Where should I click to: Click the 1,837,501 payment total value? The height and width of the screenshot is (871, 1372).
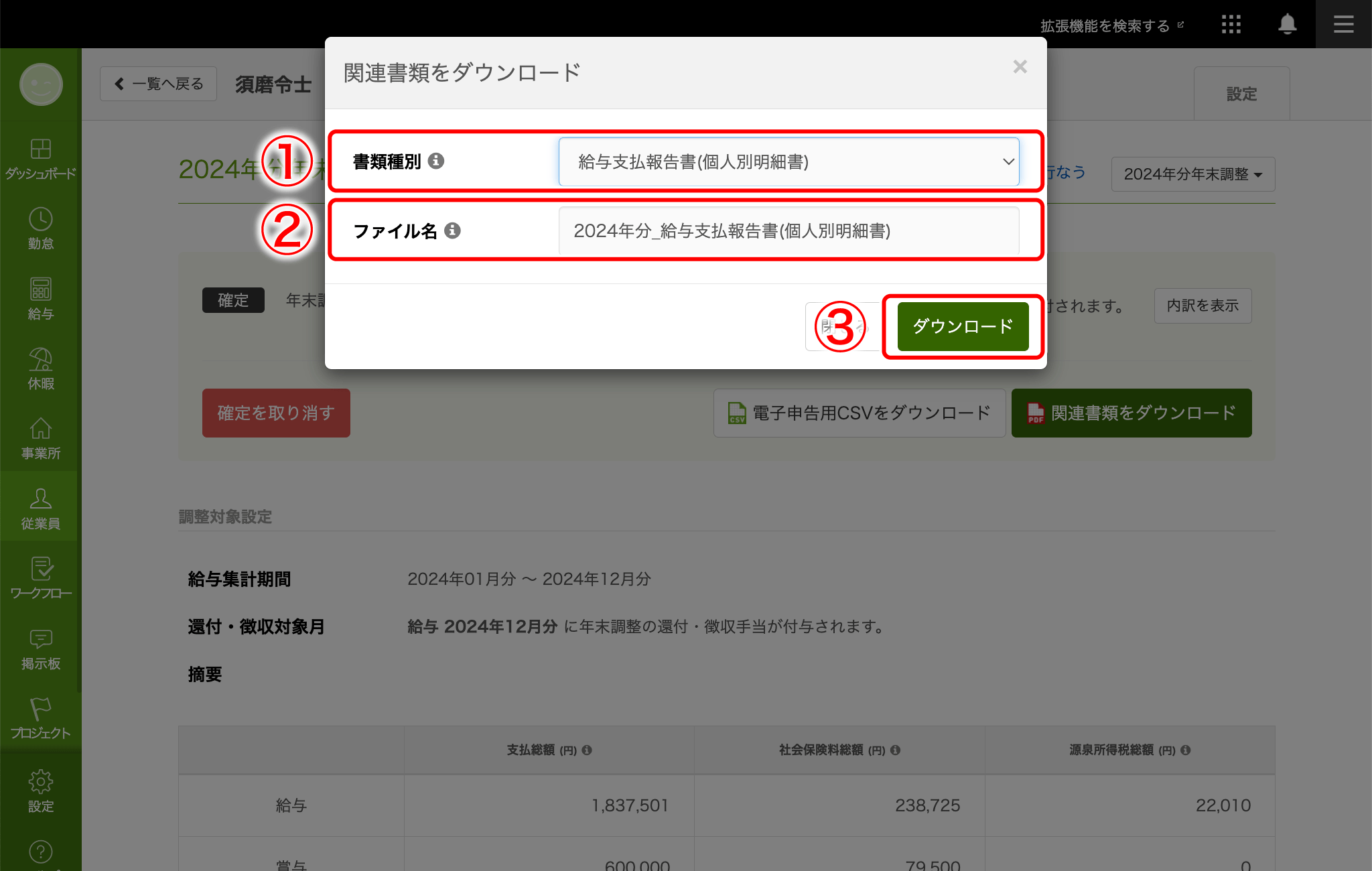[x=630, y=805]
